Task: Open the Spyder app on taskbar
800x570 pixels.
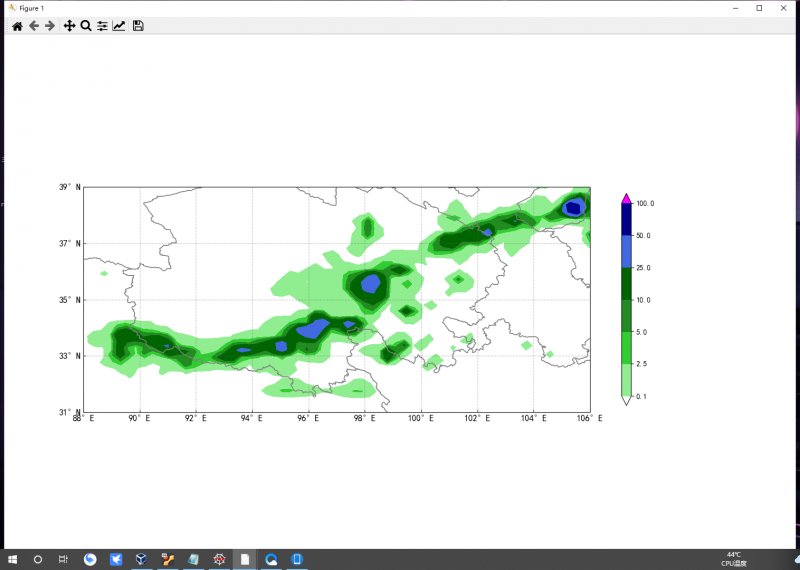Action: point(219,559)
